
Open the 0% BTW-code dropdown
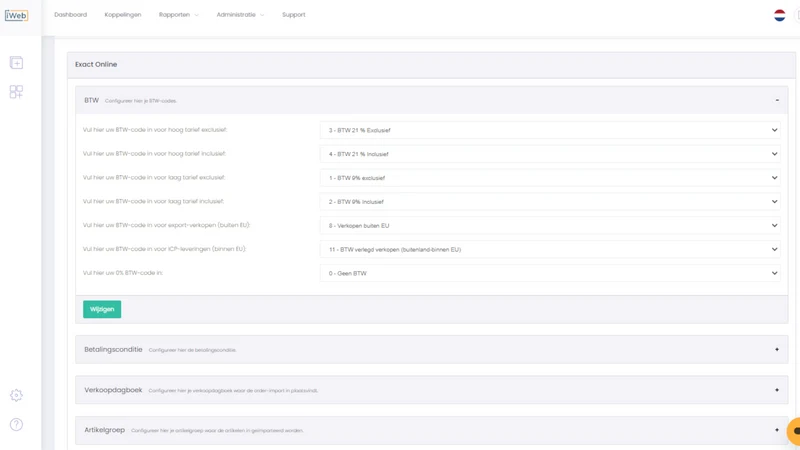pos(551,273)
